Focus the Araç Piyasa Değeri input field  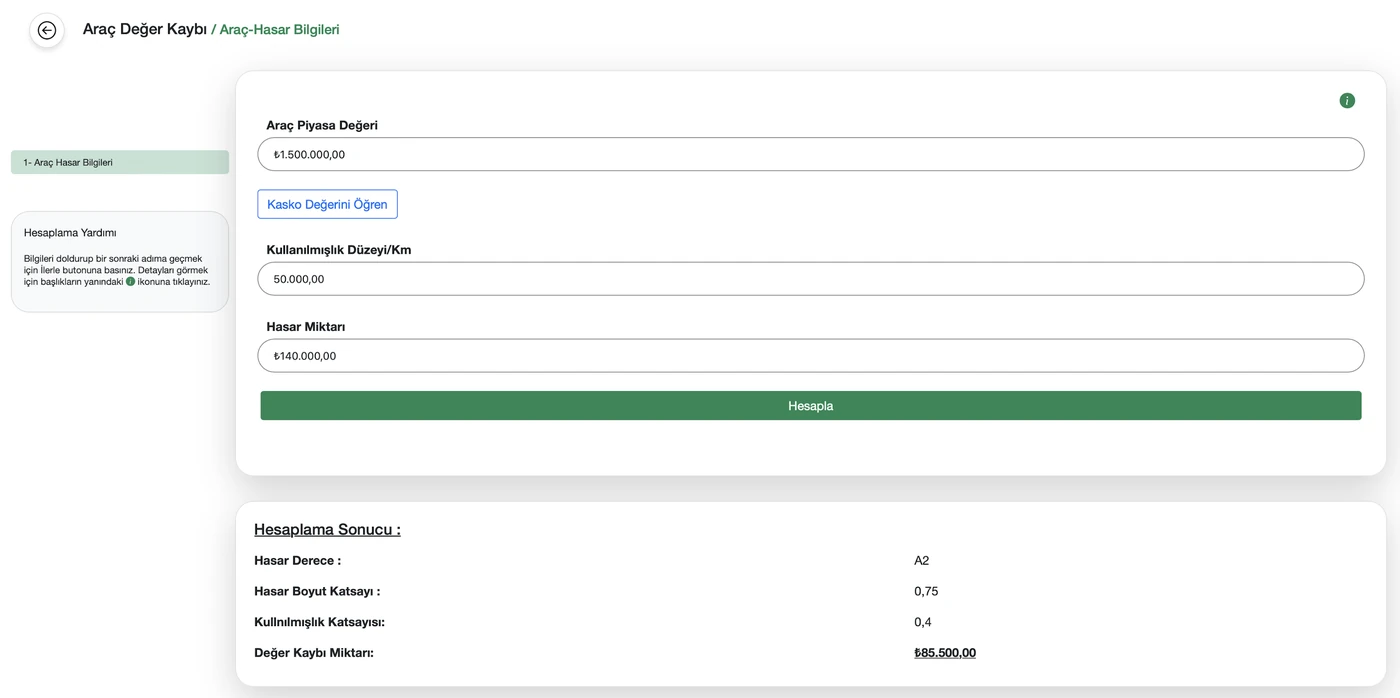811,154
